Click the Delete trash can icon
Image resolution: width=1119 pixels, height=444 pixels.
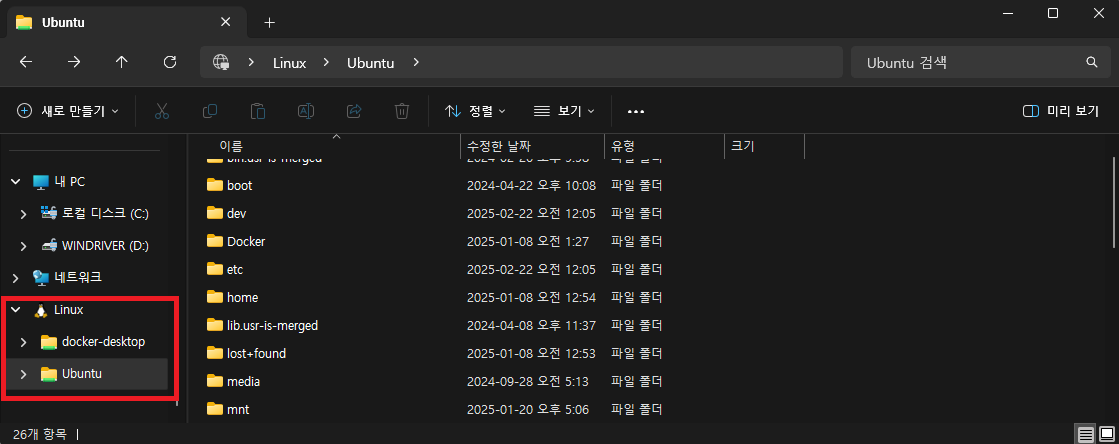[402, 111]
